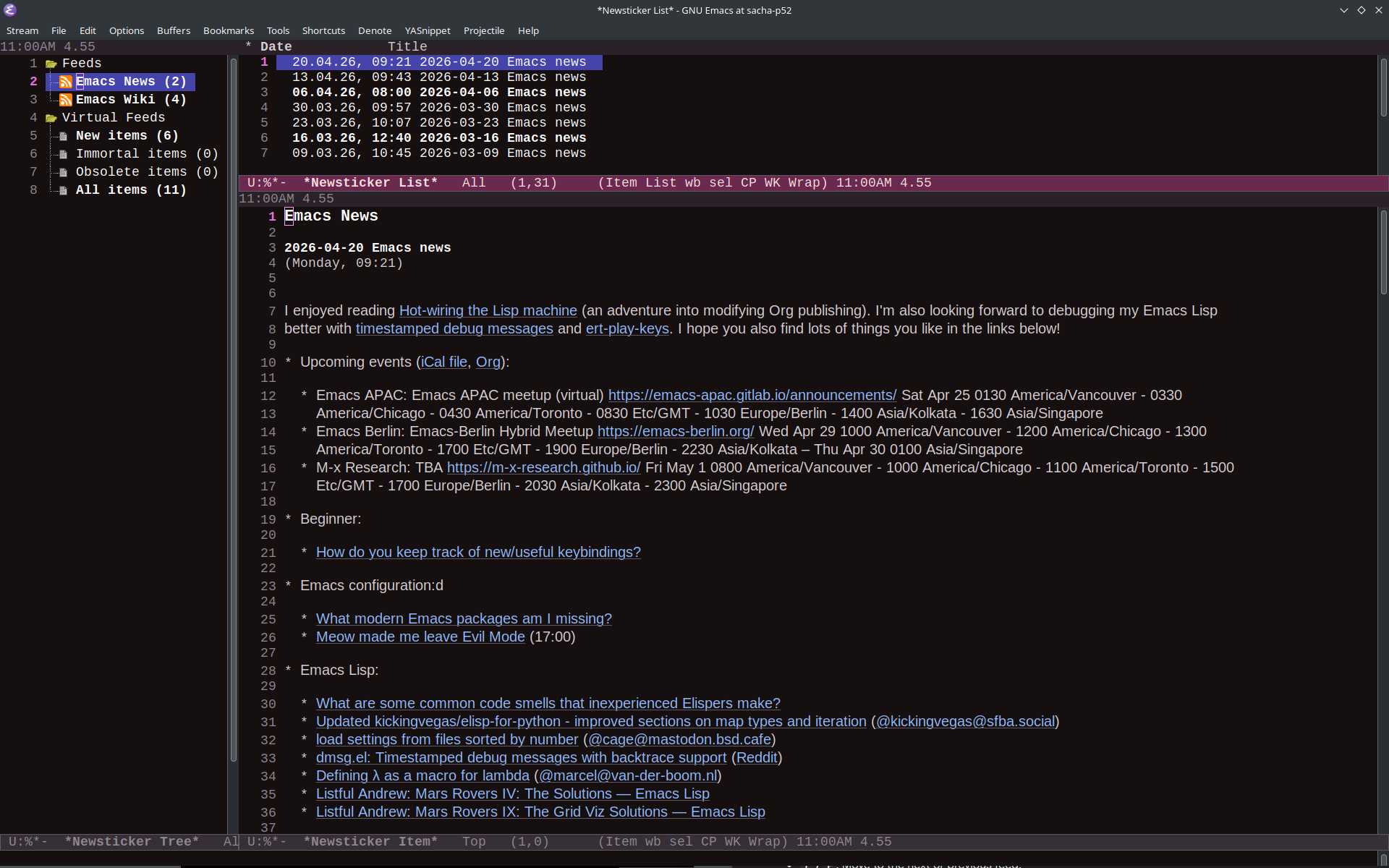
Task: Open the Options menu
Action: (127, 30)
